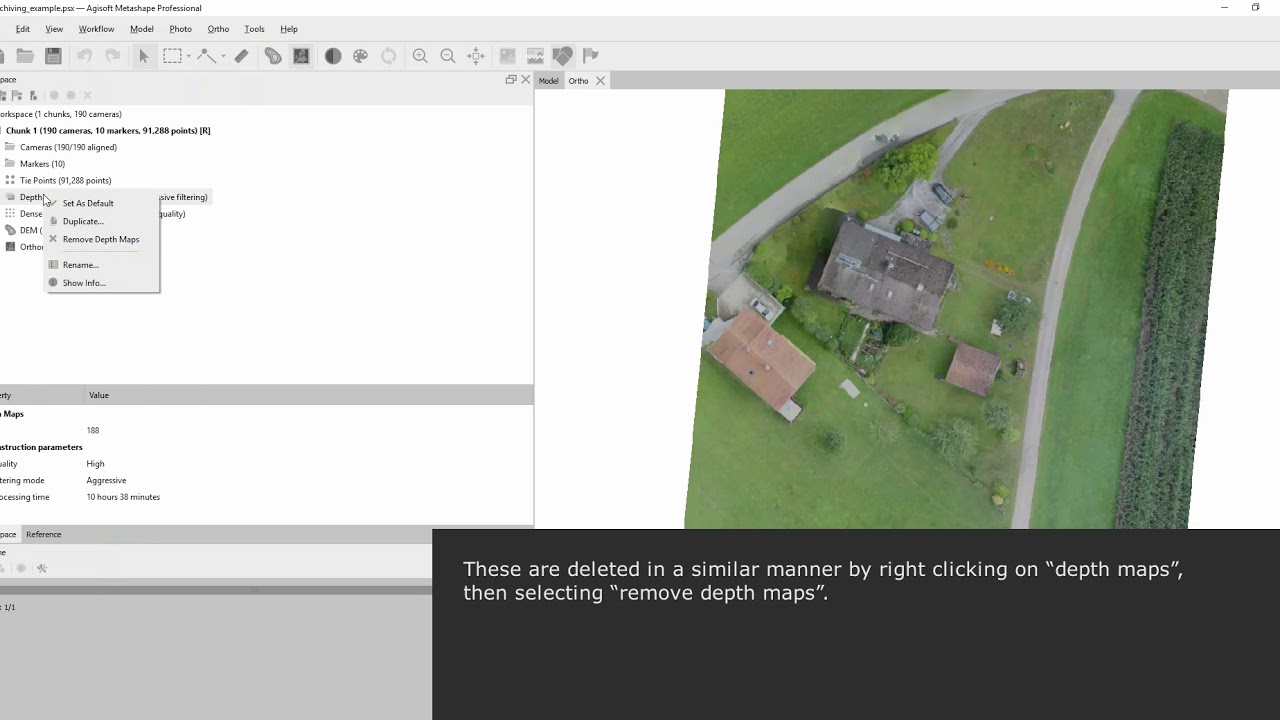
Task: Open the Rectangle Selection dropdown arrow
Action: [x=188, y=57]
